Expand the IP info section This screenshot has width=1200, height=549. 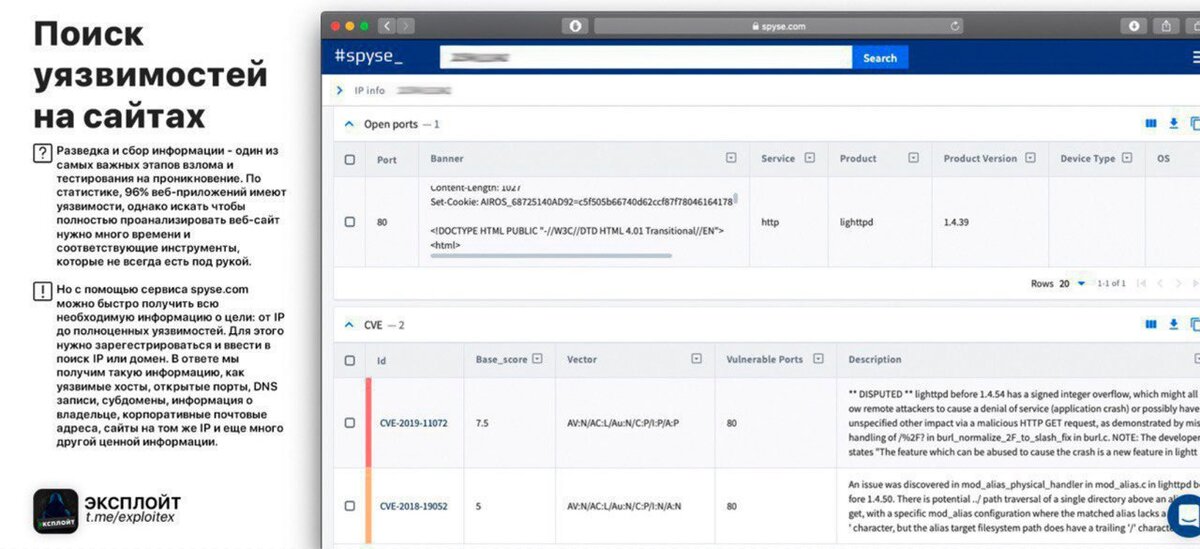coord(340,90)
